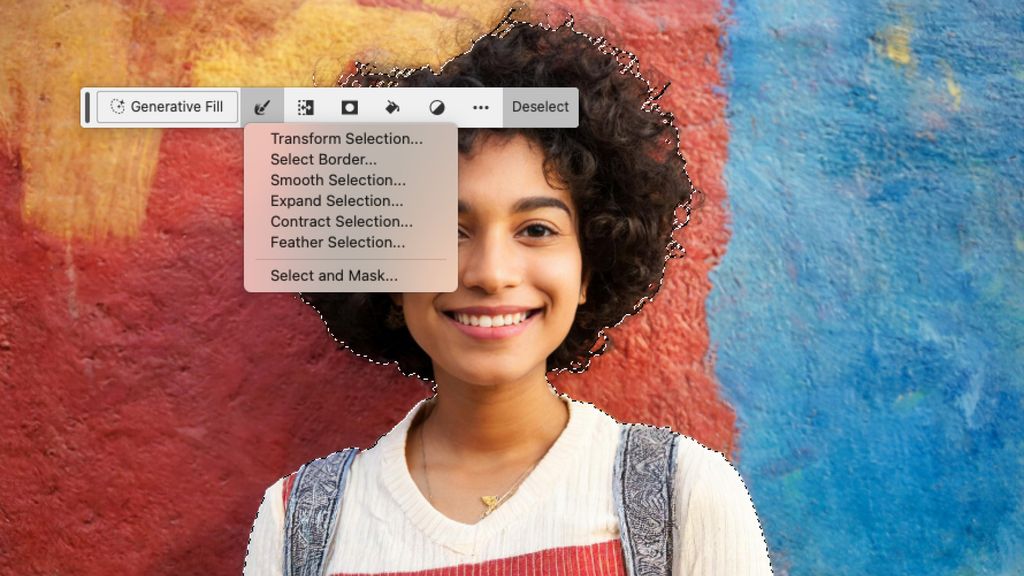Select the Invert Selection icon
The image size is (1024, 576).
[305, 107]
